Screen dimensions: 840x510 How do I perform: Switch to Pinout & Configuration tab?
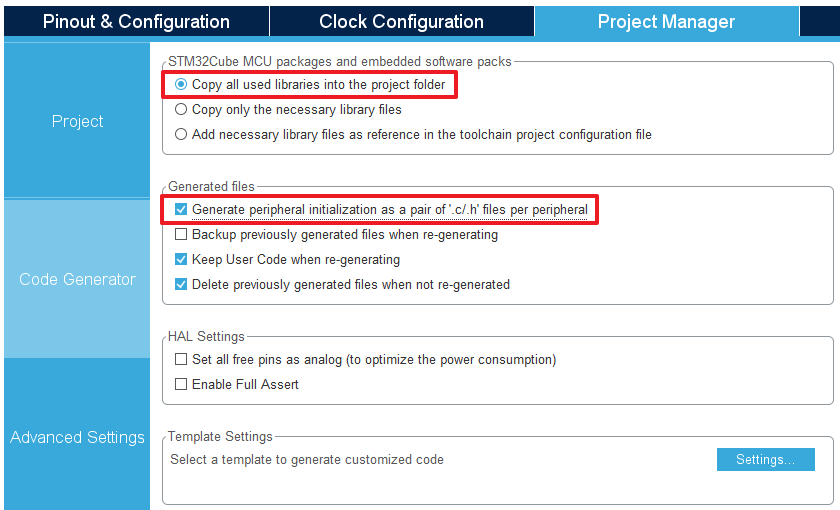(x=136, y=21)
